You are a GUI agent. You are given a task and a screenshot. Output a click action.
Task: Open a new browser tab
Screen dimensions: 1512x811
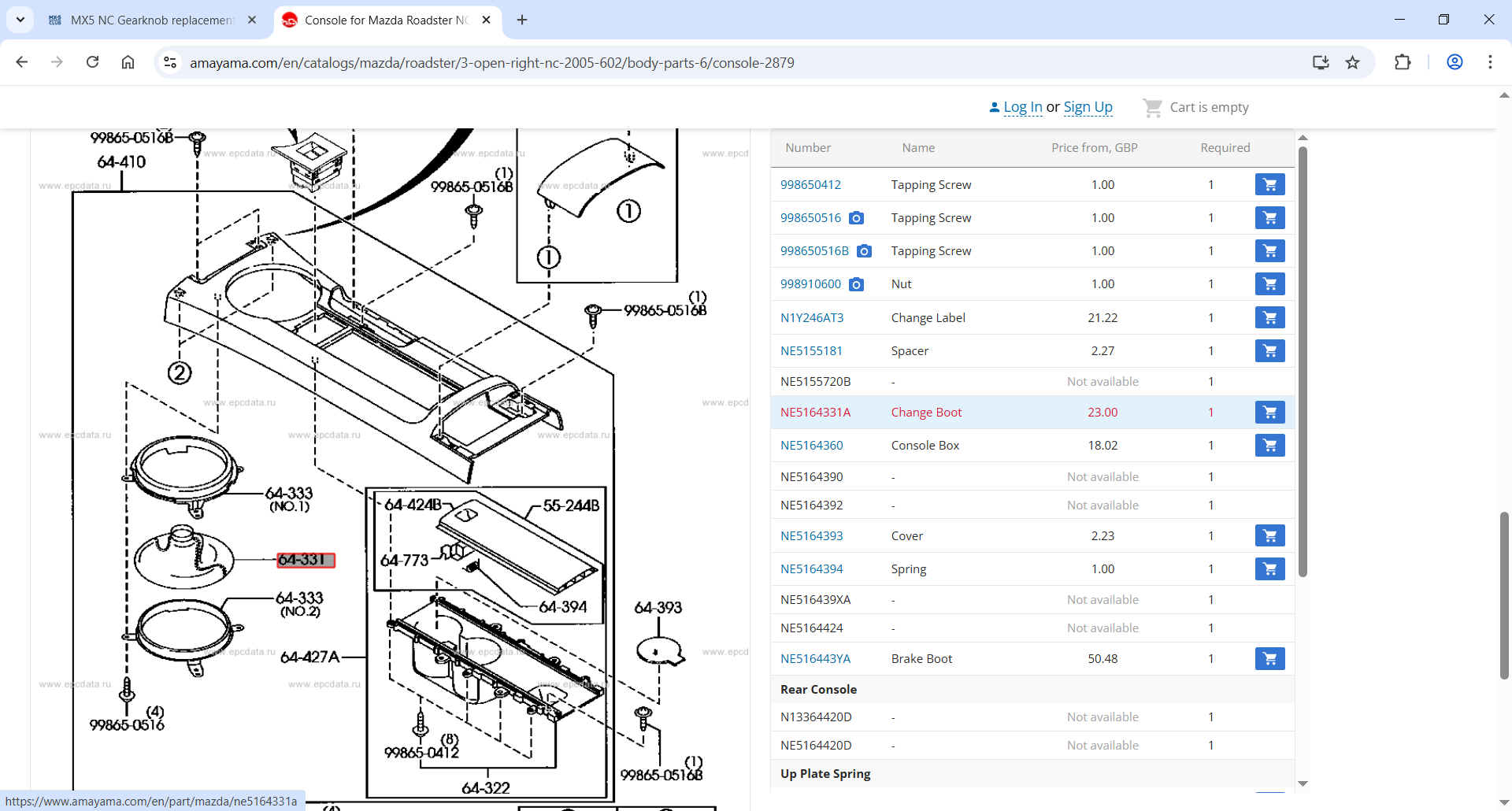(x=522, y=20)
